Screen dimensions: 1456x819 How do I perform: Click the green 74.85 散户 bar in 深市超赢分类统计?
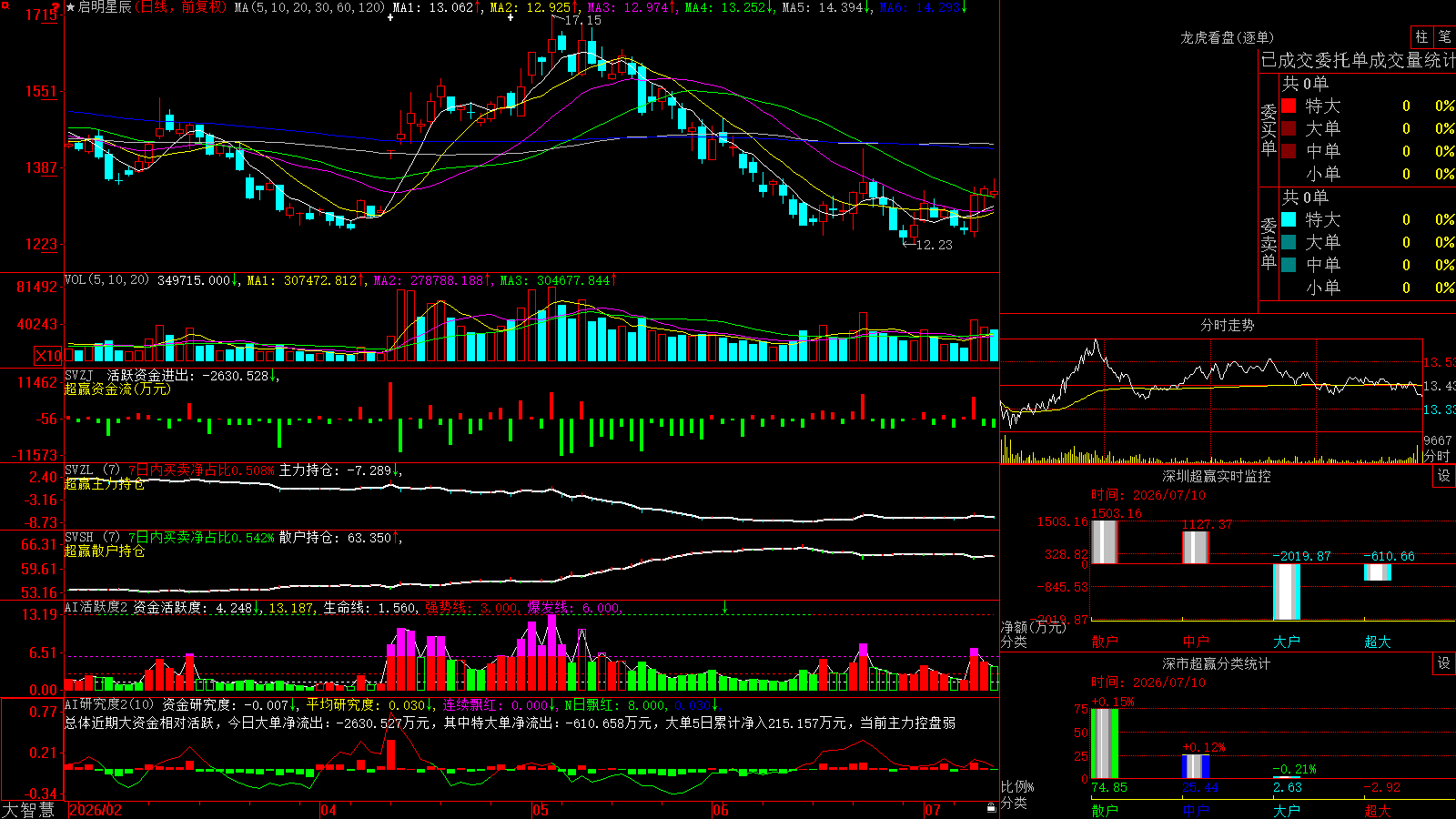click(x=1104, y=743)
